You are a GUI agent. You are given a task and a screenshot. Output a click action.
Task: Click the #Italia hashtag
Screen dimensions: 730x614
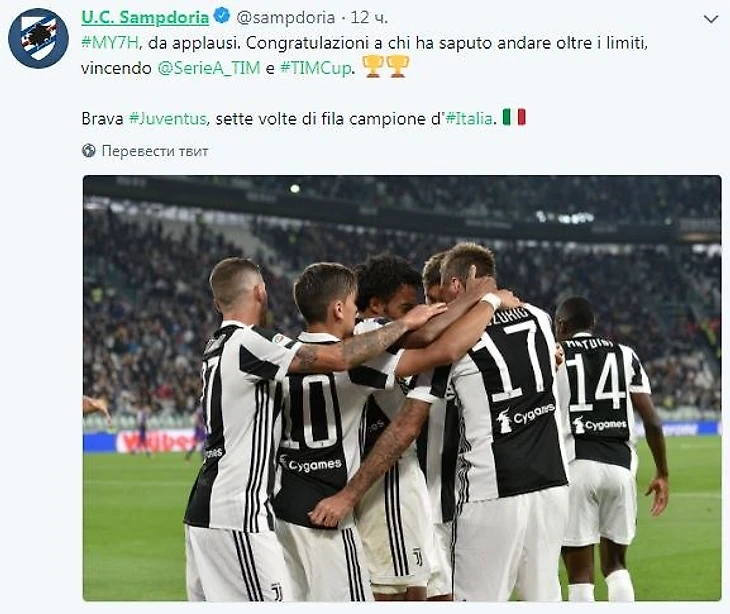(469, 119)
